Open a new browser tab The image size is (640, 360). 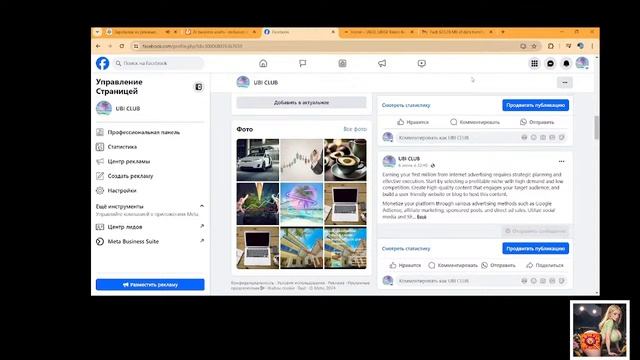pyautogui.click(x=503, y=32)
